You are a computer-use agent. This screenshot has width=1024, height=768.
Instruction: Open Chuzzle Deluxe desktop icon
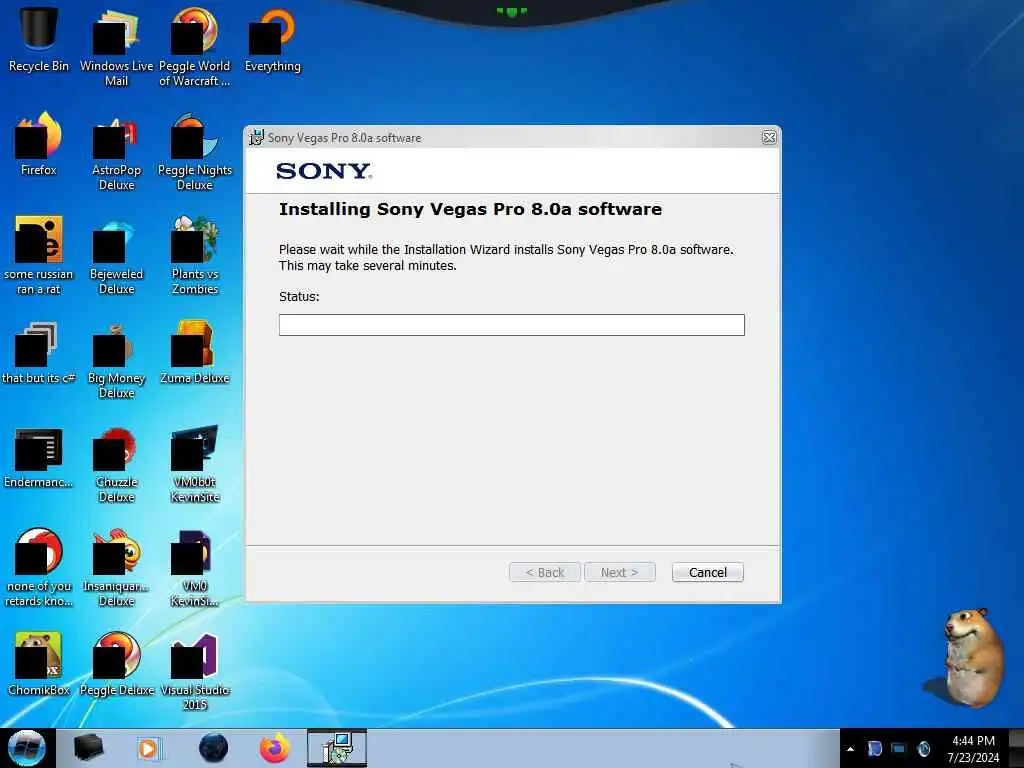tap(116, 464)
